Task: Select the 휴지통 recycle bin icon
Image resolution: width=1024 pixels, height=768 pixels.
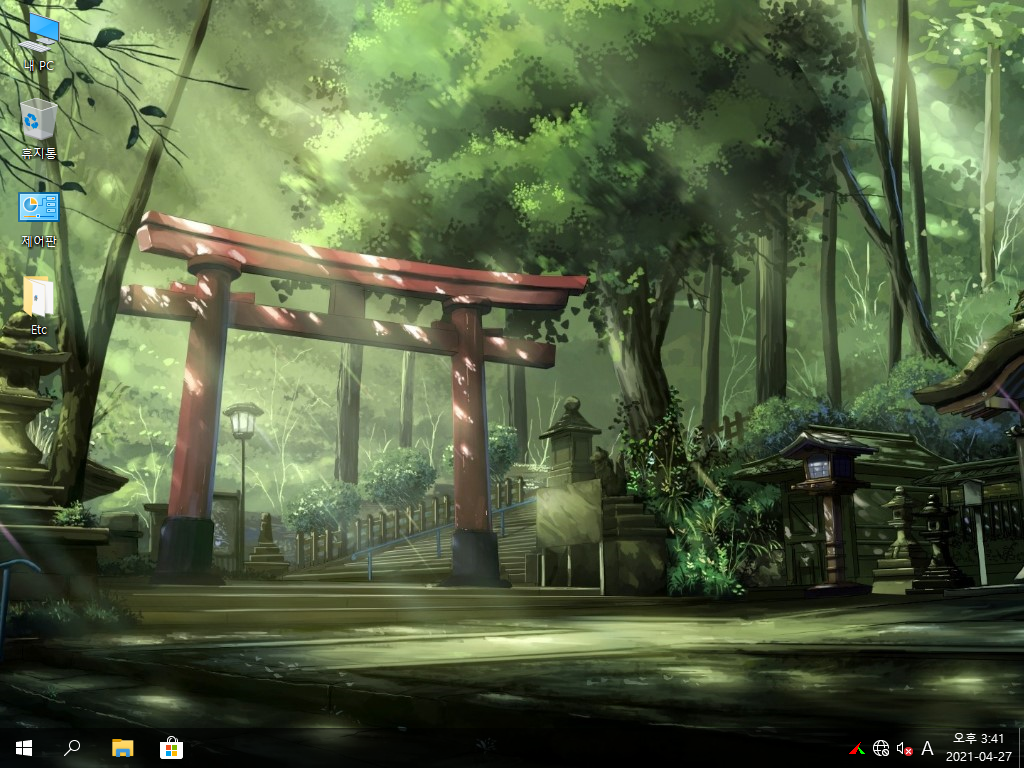Action: 39,129
